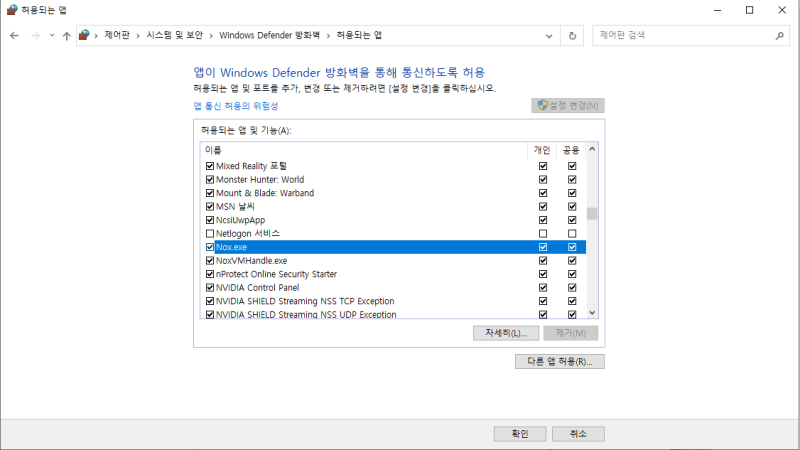This screenshot has height=450, width=800.
Task: Toggle NVIDIA Control Panel 개인 checkbox
Action: (x=543, y=288)
